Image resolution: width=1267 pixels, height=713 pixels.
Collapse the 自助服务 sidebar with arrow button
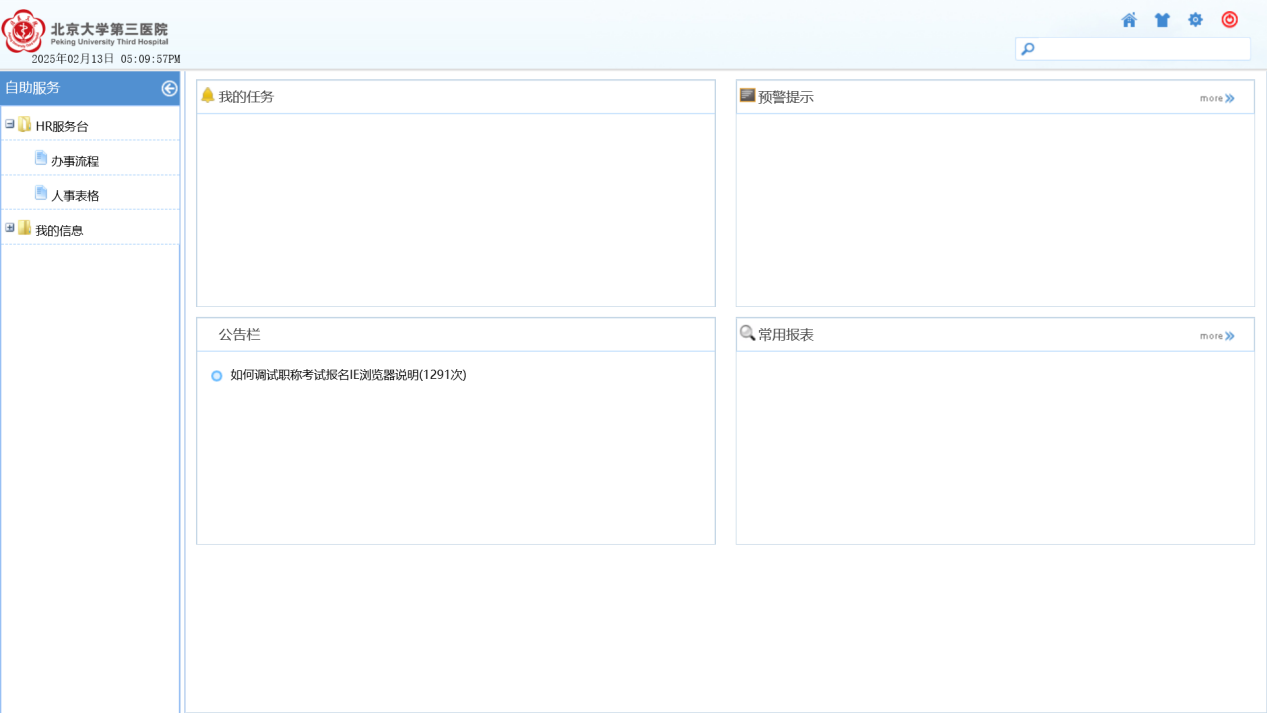[x=169, y=88]
